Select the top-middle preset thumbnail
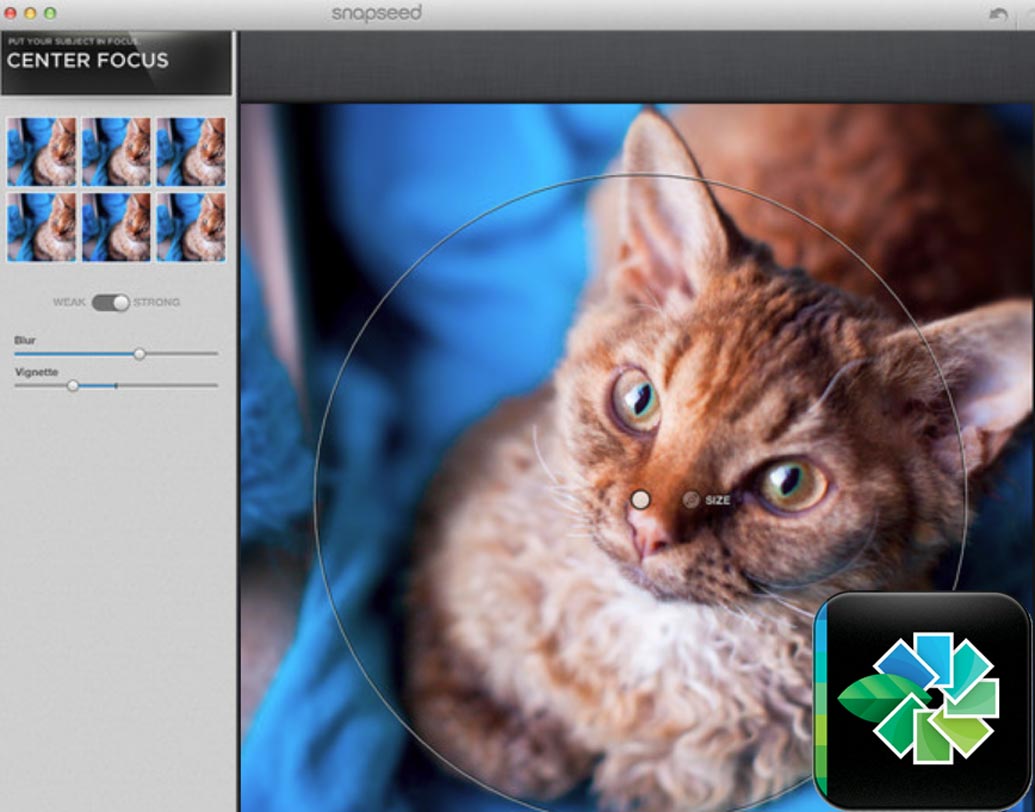Image resolution: width=1035 pixels, height=812 pixels. (x=116, y=151)
